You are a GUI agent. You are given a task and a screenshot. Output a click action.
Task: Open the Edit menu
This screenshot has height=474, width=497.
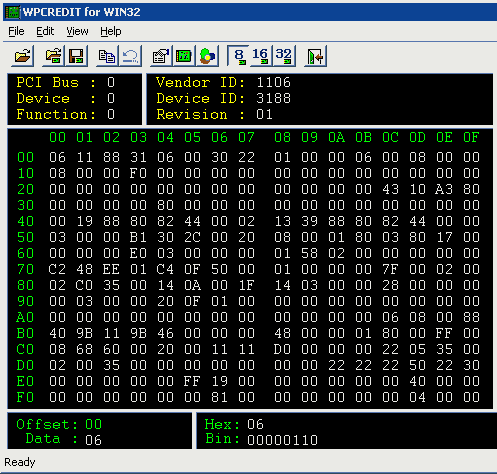pos(45,31)
